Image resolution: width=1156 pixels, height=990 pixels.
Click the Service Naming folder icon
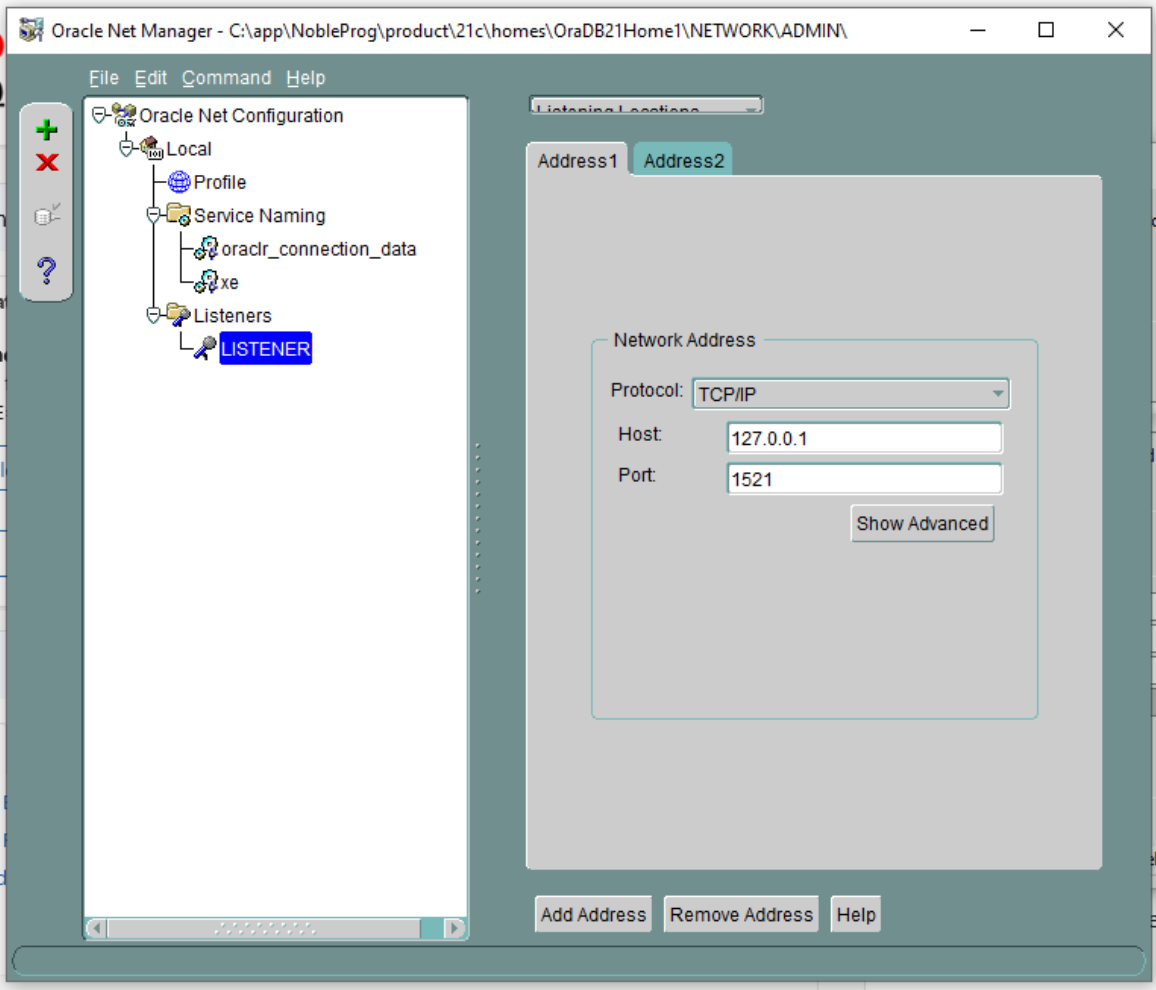178,215
